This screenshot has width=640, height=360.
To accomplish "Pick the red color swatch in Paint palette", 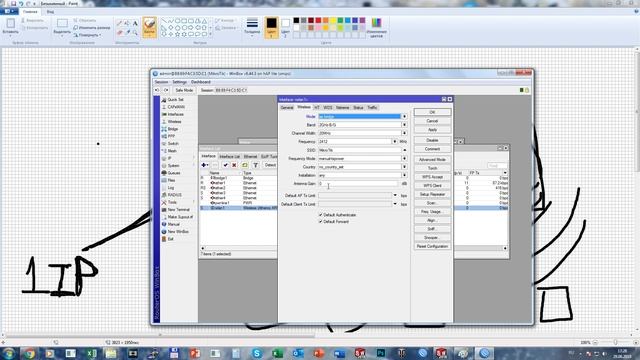I will [x=318, y=20].
